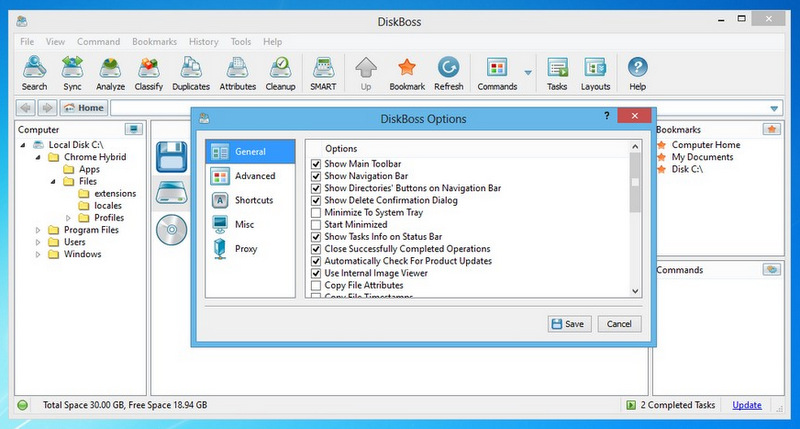The height and width of the screenshot is (429, 800).
Task: Collapse the Local Disk C:\ tree node
Action: click(x=22, y=145)
